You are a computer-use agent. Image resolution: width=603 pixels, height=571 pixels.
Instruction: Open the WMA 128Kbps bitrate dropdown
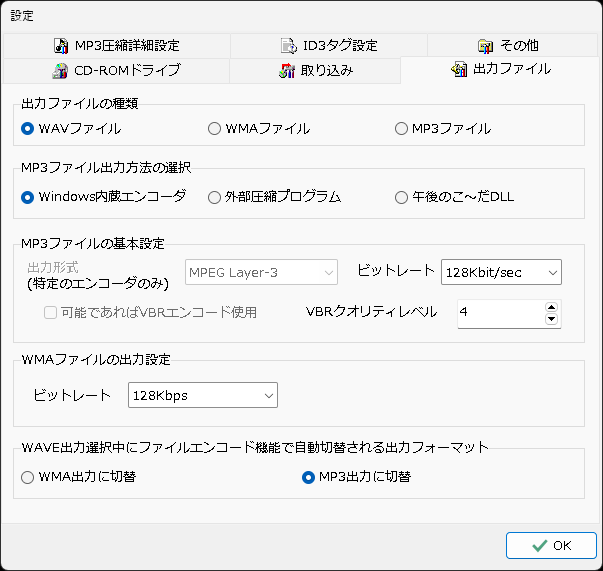coord(203,395)
